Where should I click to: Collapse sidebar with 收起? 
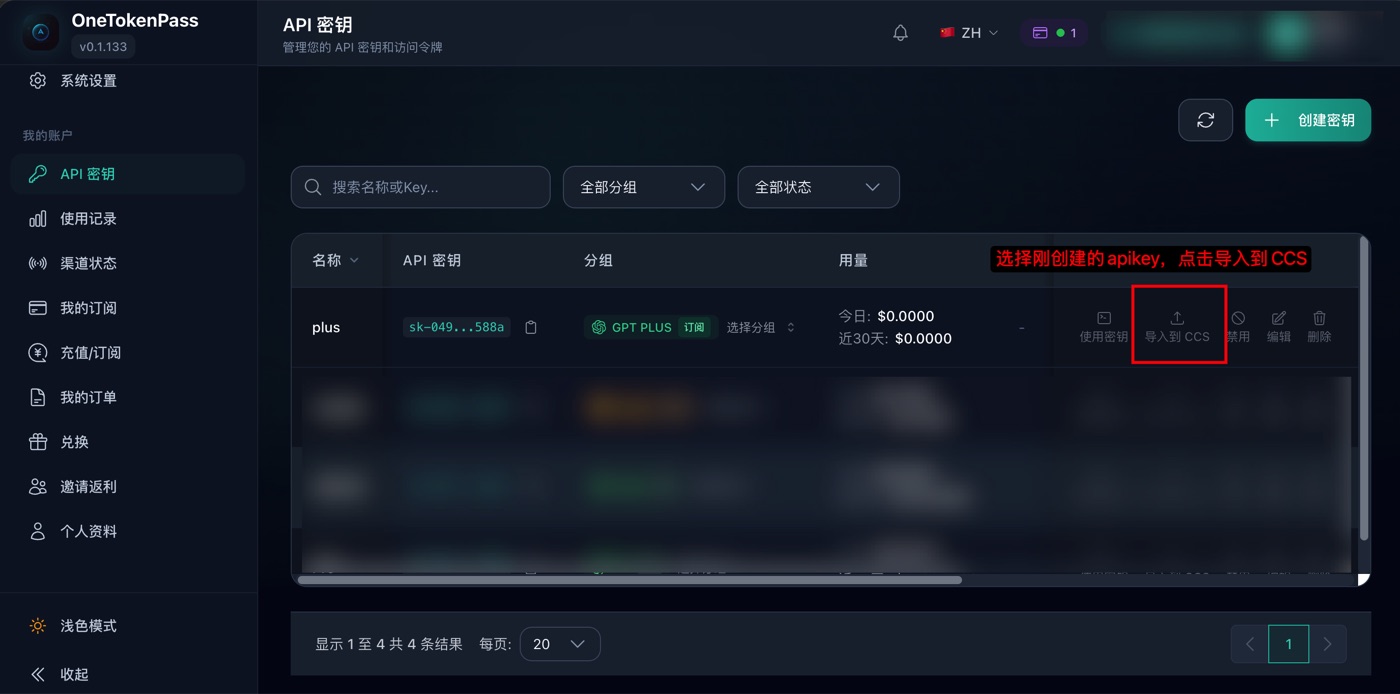tap(128, 674)
